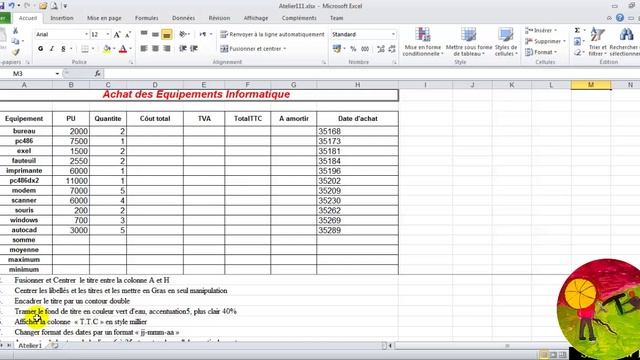Viewport: 640px width, 360px height.
Task: Open the font size 12 dropdown
Action: point(108,34)
